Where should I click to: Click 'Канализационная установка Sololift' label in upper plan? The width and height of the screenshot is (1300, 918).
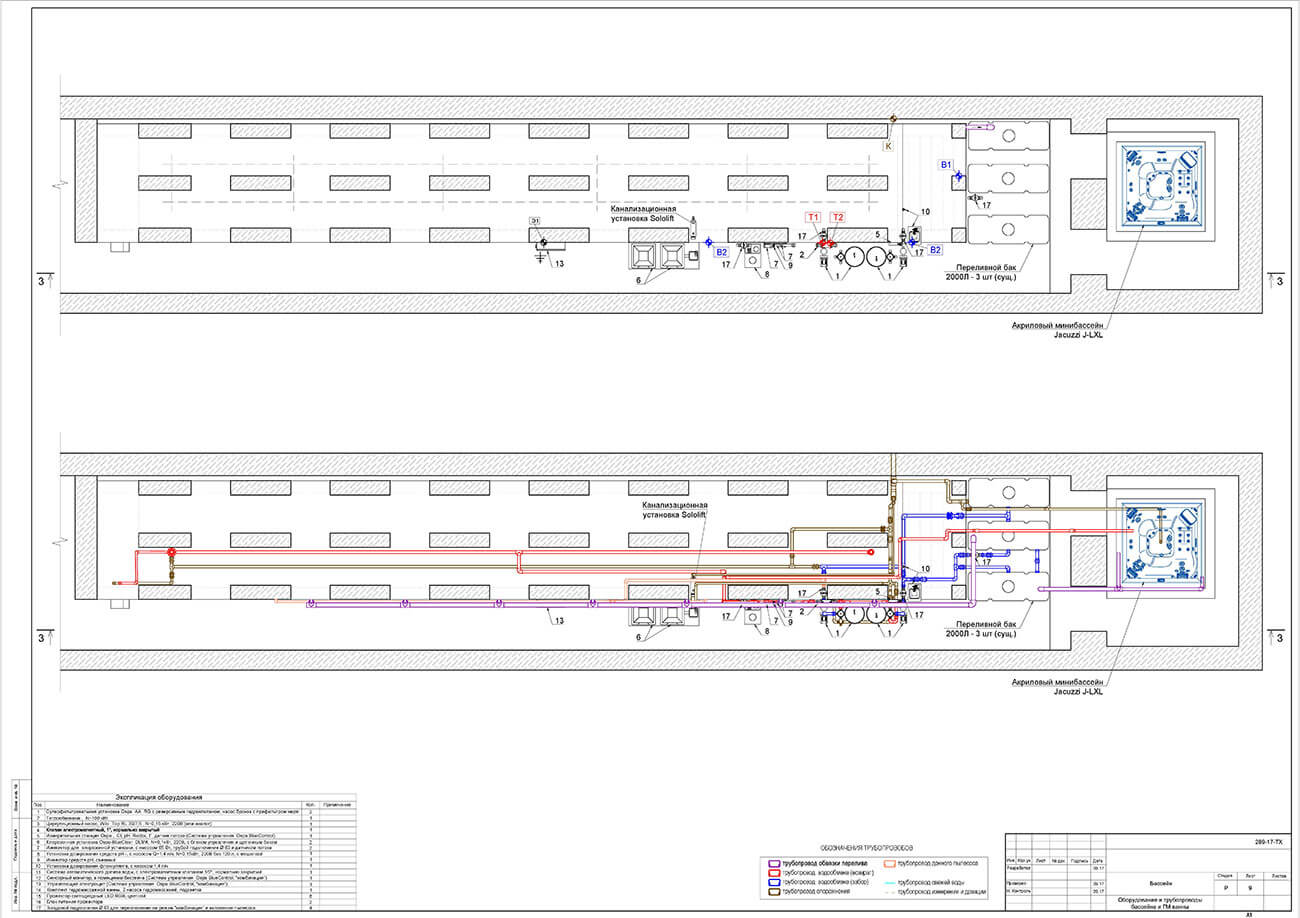[x=651, y=214]
